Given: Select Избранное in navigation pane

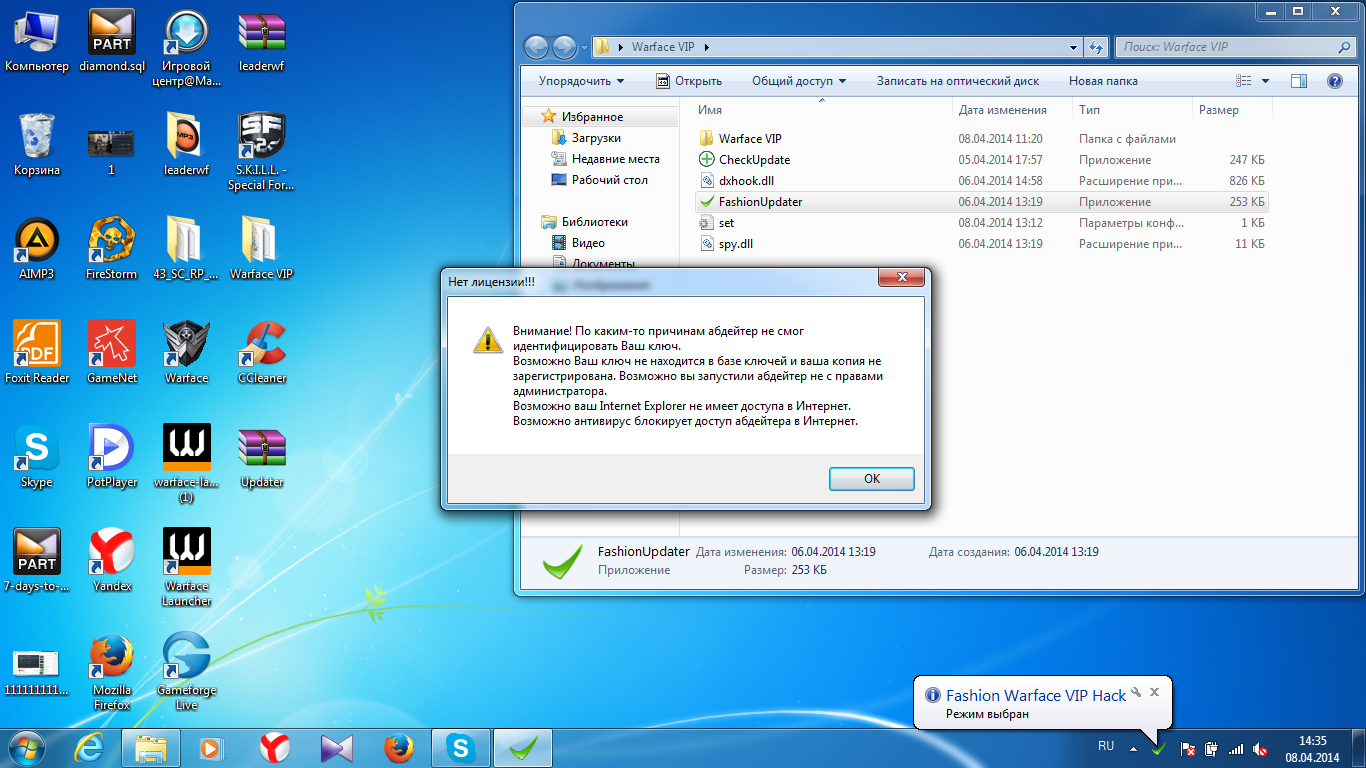Looking at the screenshot, I should pos(592,117).
